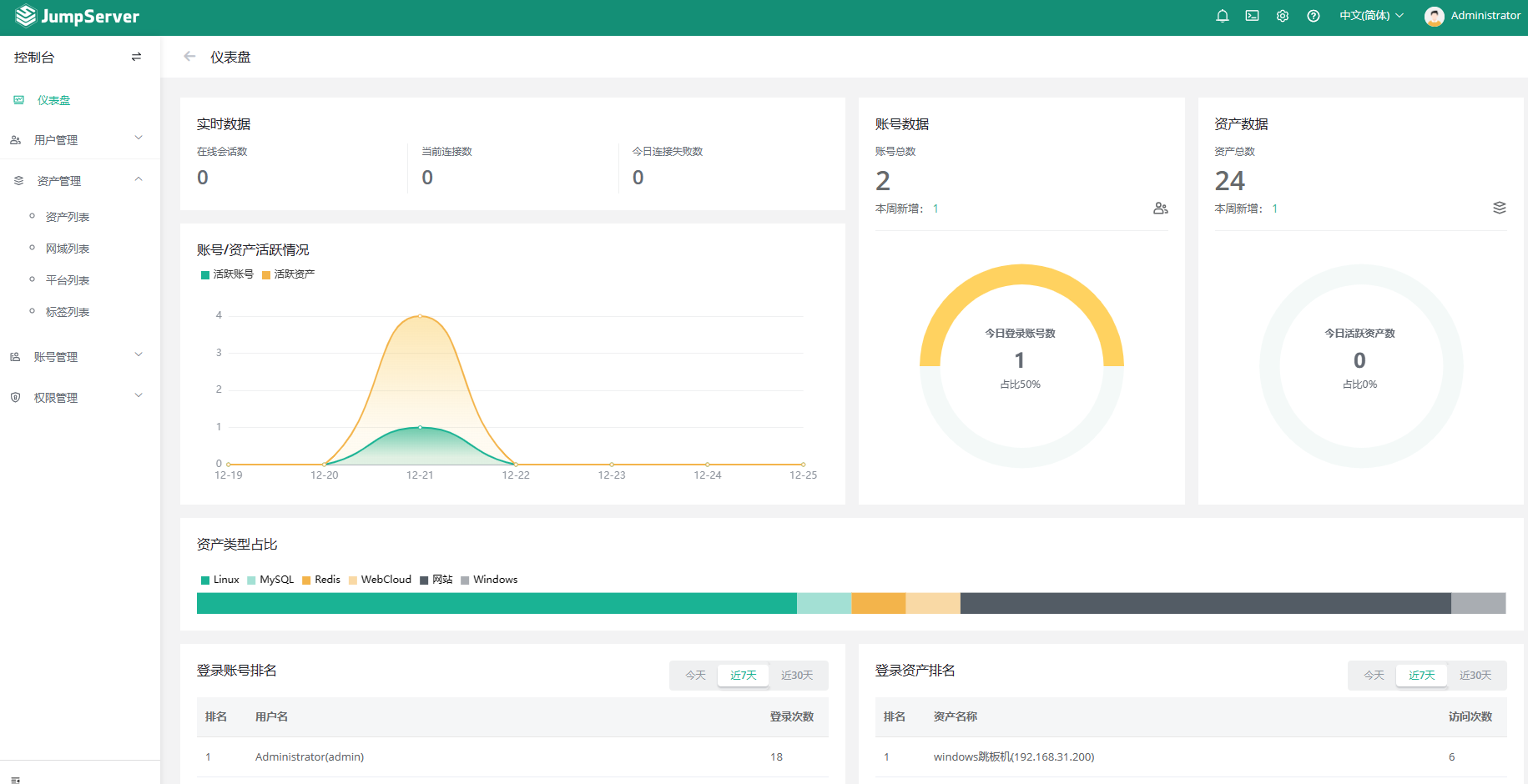Viewport: 1528px width, 784px height.
Task: Click the 资产管理 layers icon
Action: (18, 181)
